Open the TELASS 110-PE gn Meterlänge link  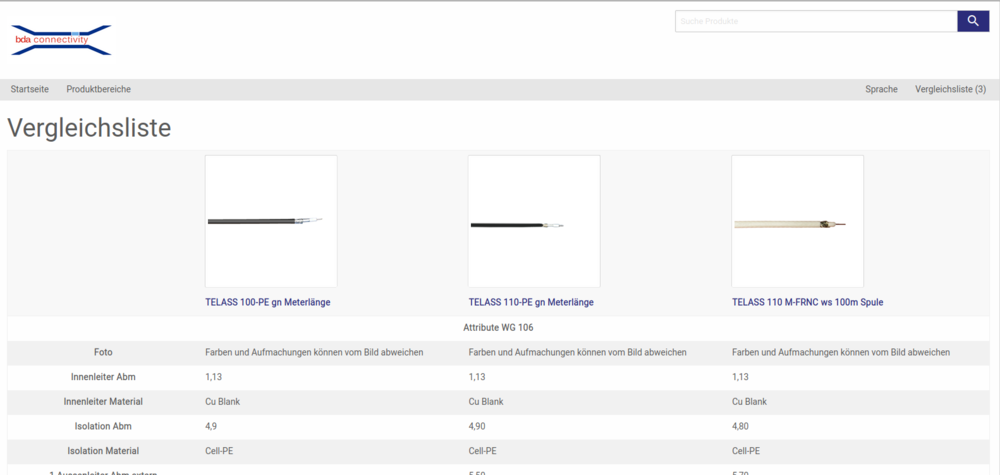[x=531, y=302]
